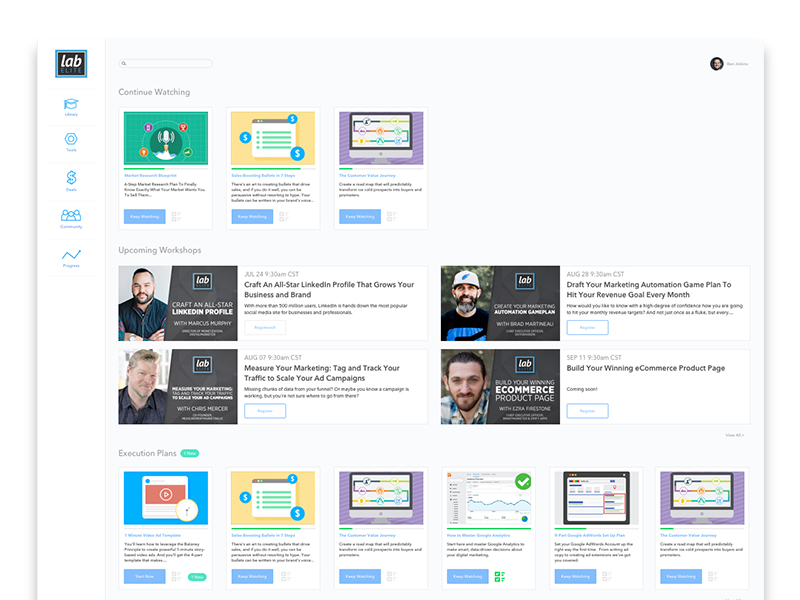Click 1 Minute Video Ad Template title
The width and height of the screenshot is (800, 600).
[153, 535]
